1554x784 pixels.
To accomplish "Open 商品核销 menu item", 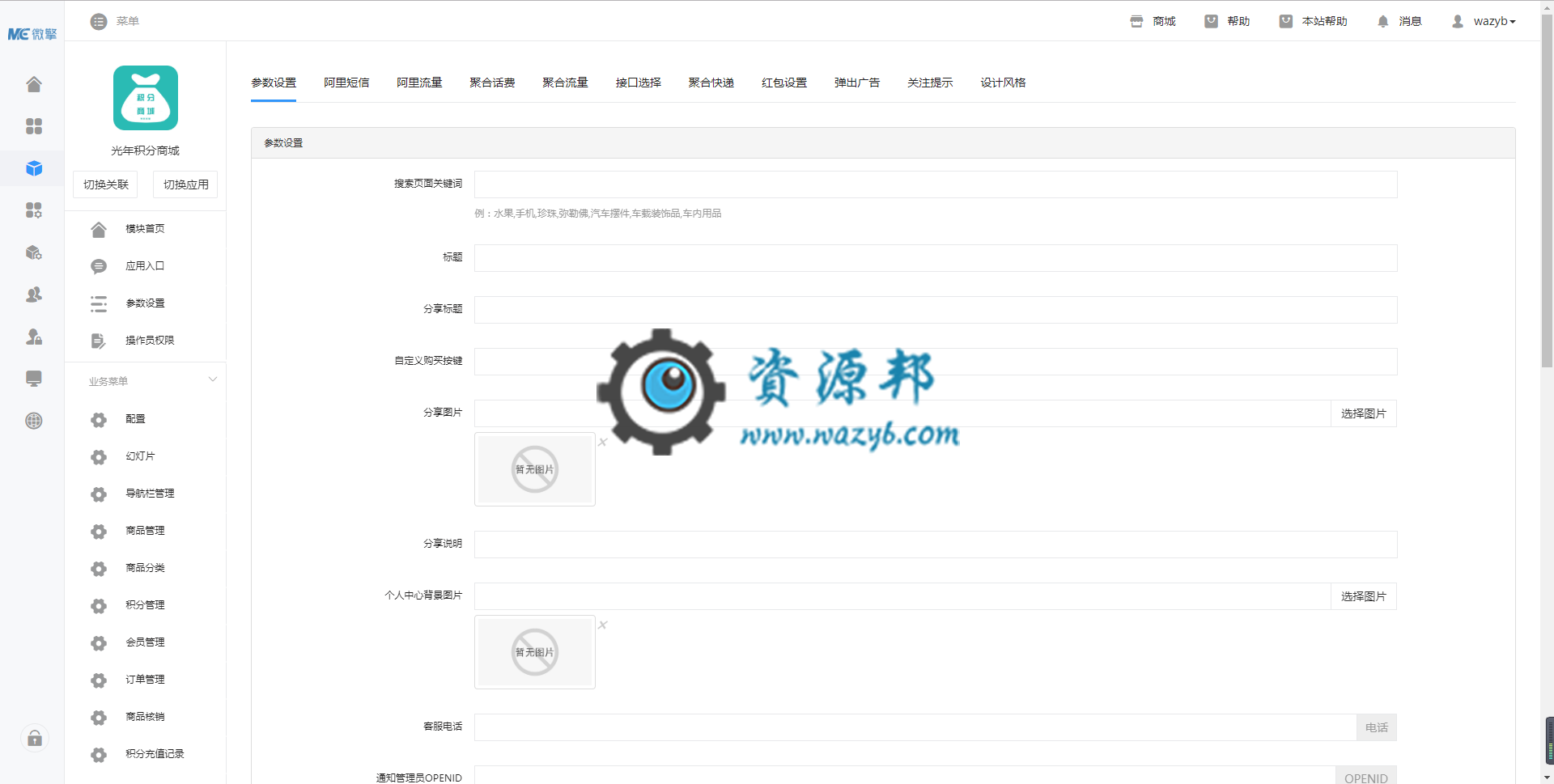I will pyautogui.click(x=145, y=717).
